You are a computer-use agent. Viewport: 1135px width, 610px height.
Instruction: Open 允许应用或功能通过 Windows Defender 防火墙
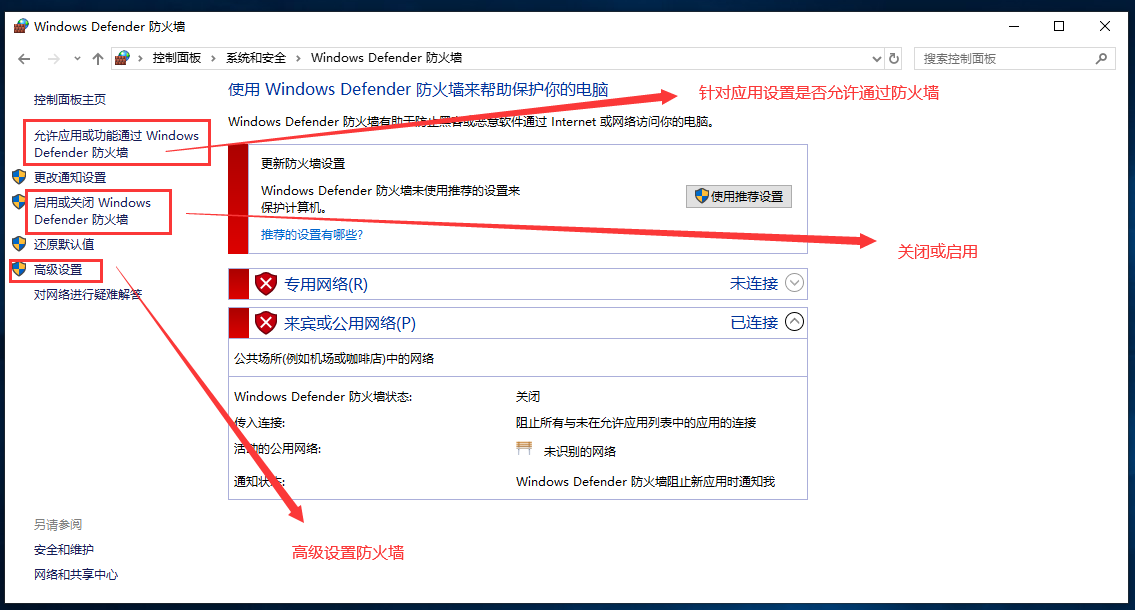tap(116, 144)
